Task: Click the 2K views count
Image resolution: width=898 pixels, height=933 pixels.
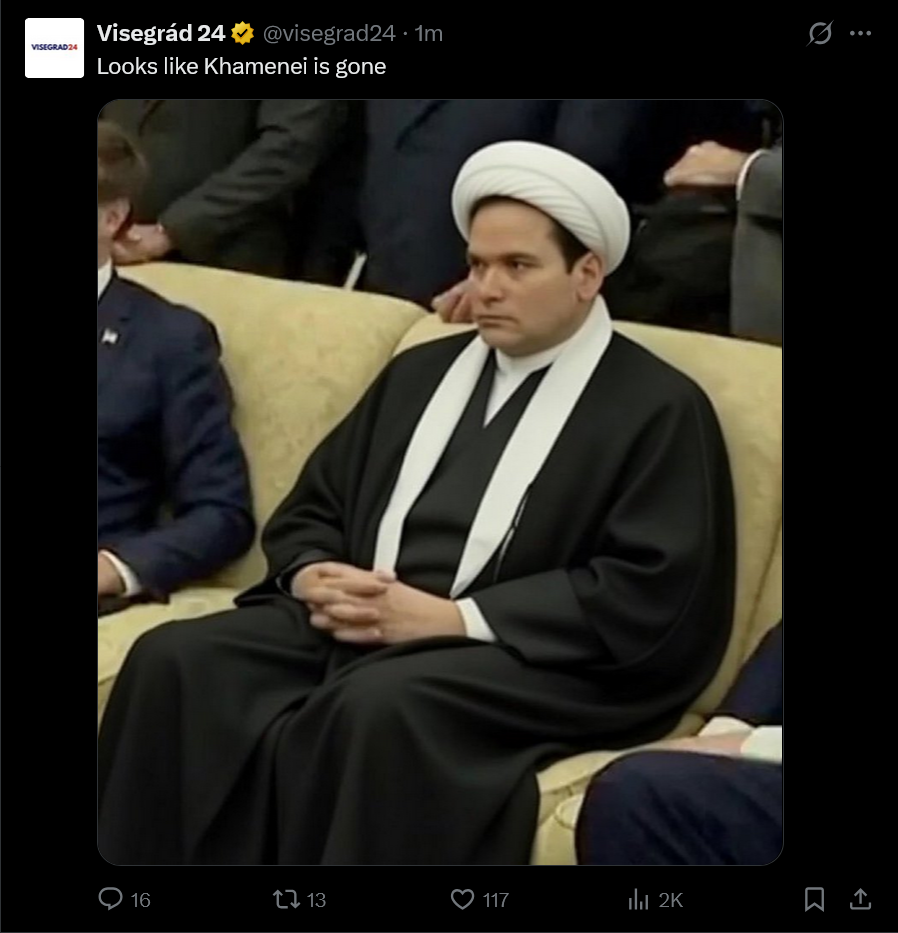Action: pyautogui.click(x=671, y=900)
